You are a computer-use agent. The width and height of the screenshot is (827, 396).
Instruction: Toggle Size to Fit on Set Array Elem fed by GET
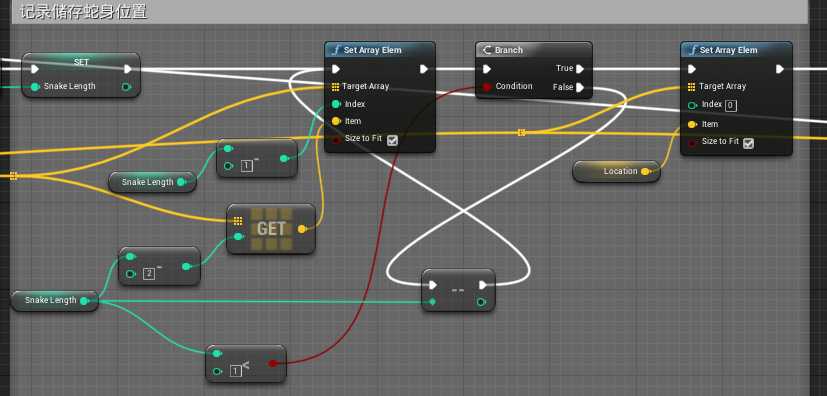(392, 140)
